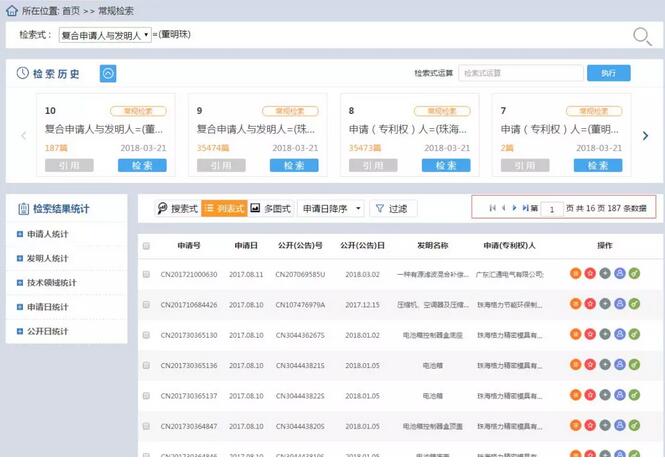665x470 pixels.
Task: Click the 申请号 column header
Action: click(189, 245)
